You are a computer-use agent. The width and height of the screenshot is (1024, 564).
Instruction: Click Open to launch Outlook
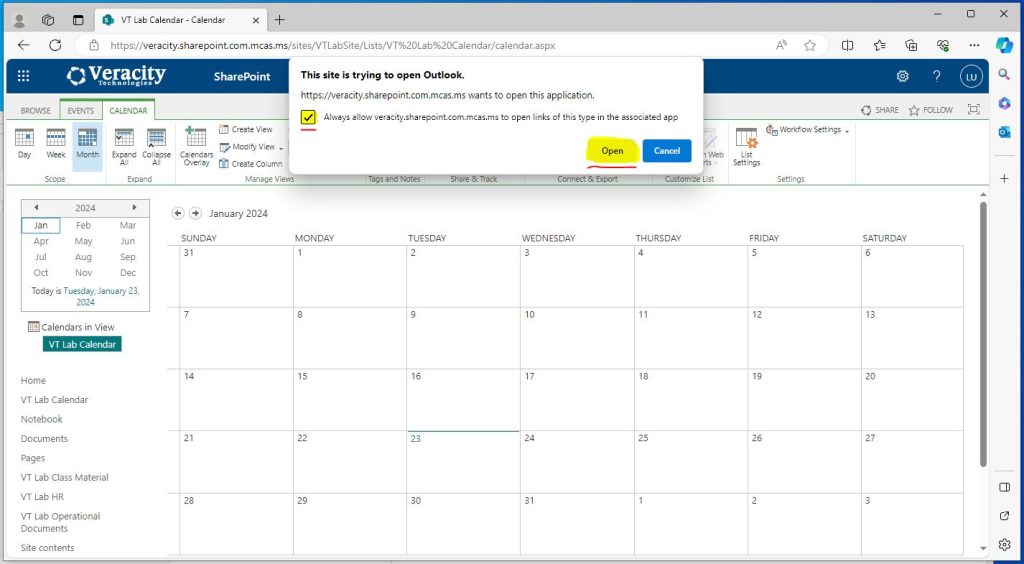612,151
